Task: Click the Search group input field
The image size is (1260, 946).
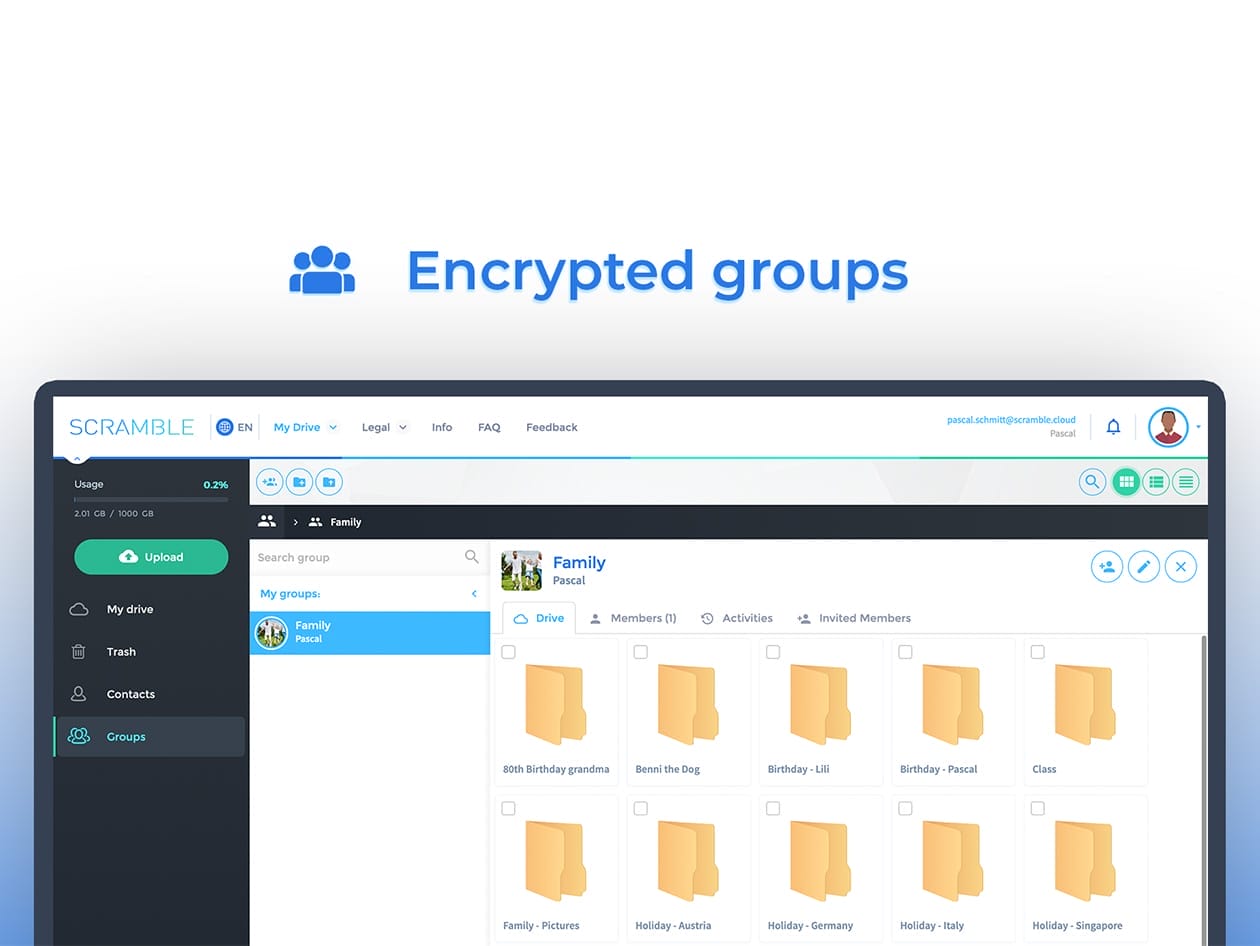Action: coord(358,557)
